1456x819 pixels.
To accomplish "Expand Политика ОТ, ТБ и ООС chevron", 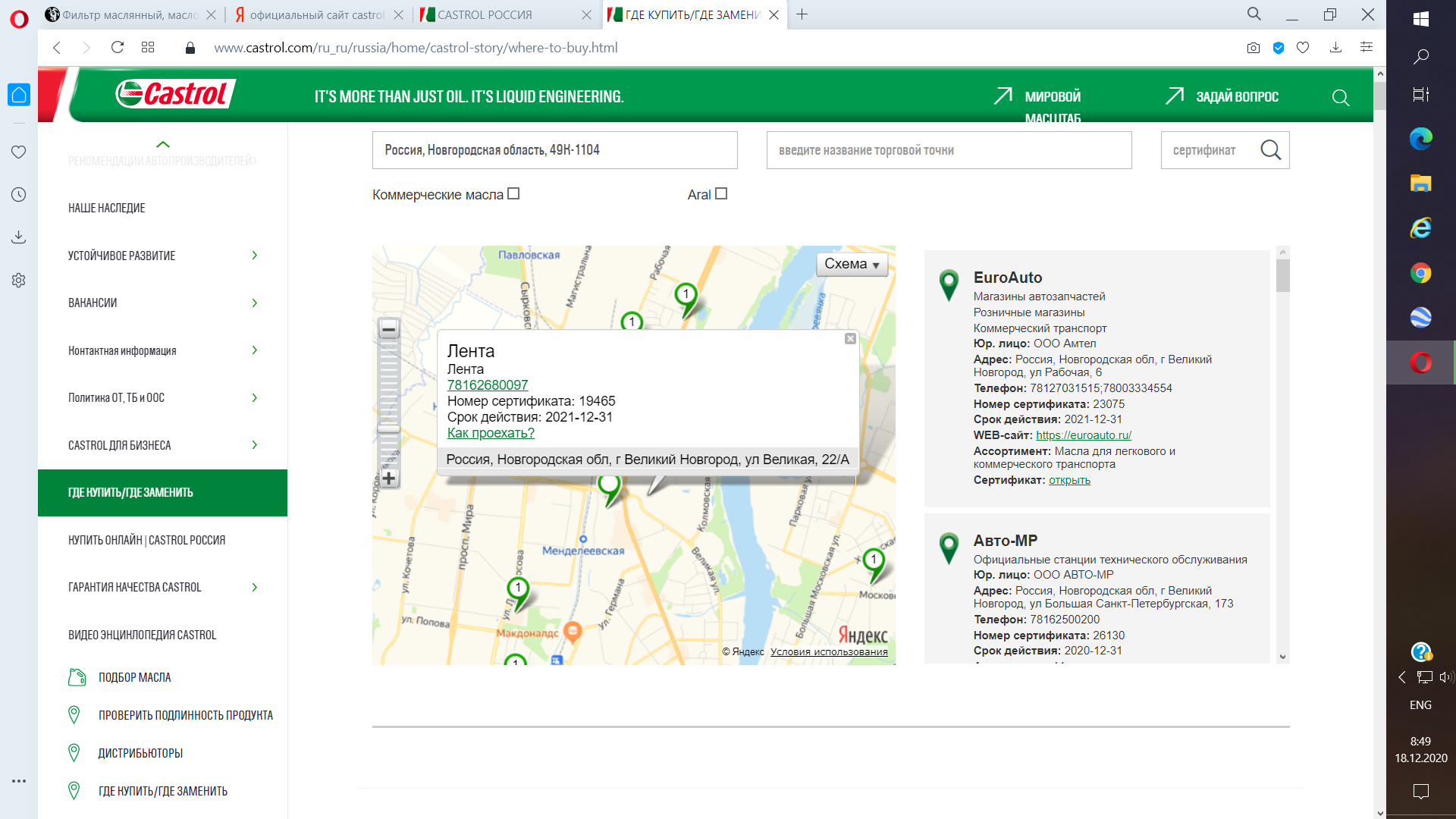I will point(255,397).
